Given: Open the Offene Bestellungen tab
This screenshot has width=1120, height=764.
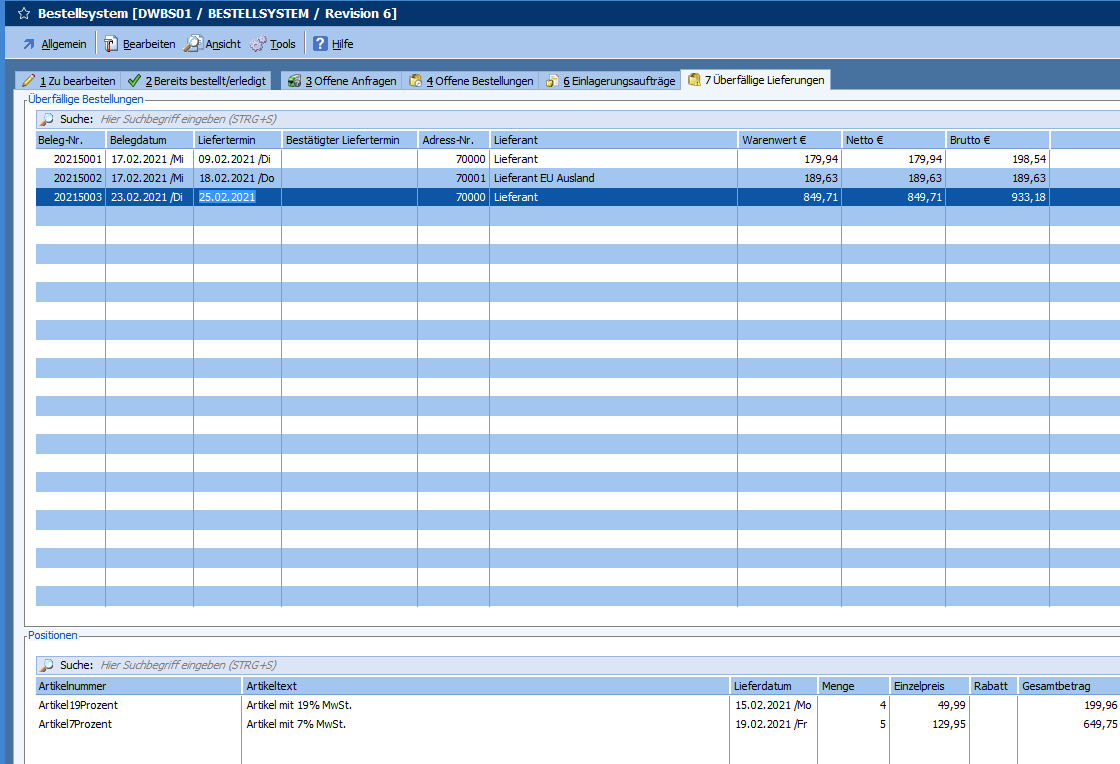Looking at the screenshot, I should coord(470,81).
